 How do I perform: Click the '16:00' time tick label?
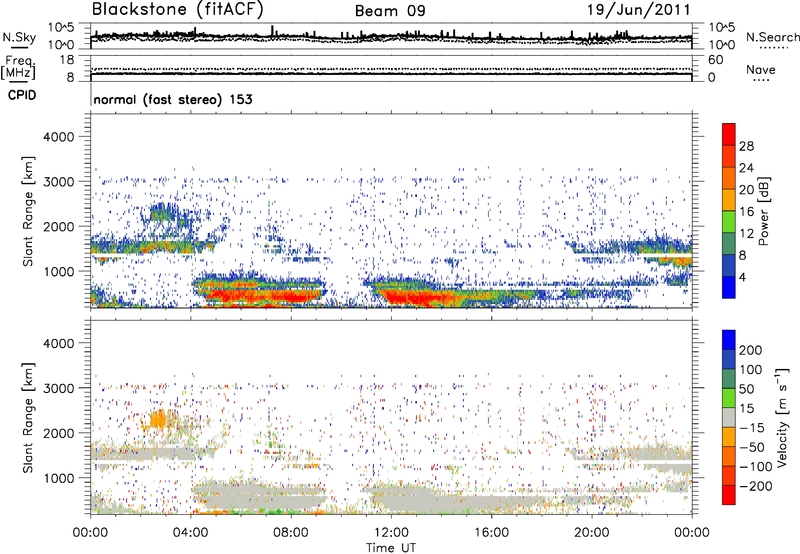491,533
